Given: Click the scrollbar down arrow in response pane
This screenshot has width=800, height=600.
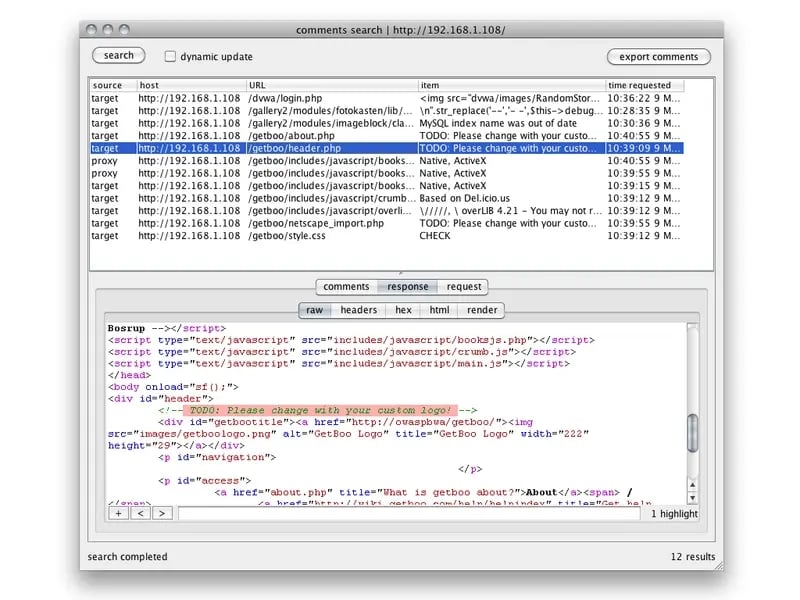Looking at the screenshot, I should pyautogui.click(x=692, y=497).
